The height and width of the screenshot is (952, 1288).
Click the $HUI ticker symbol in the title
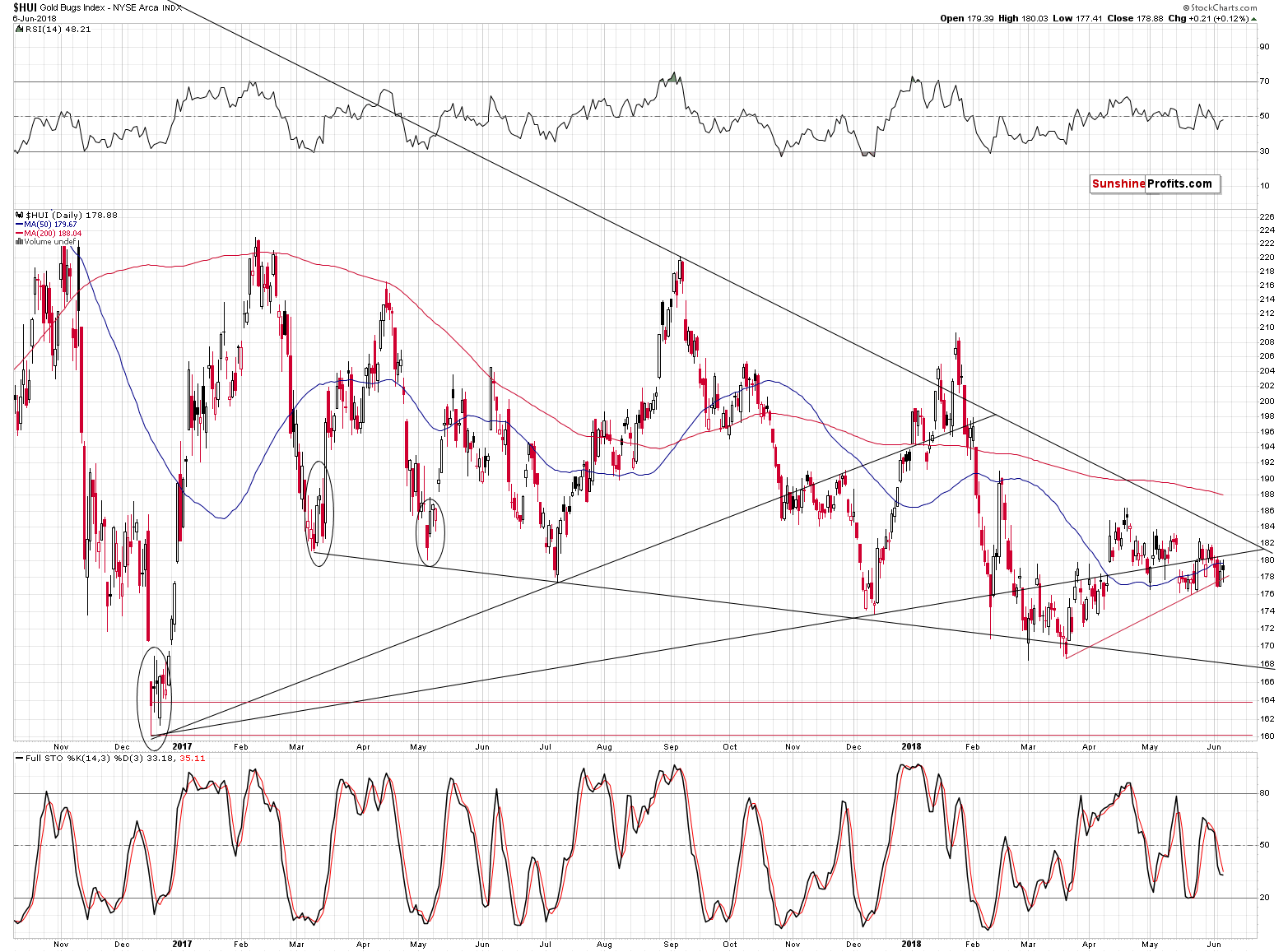pos(25,7)
